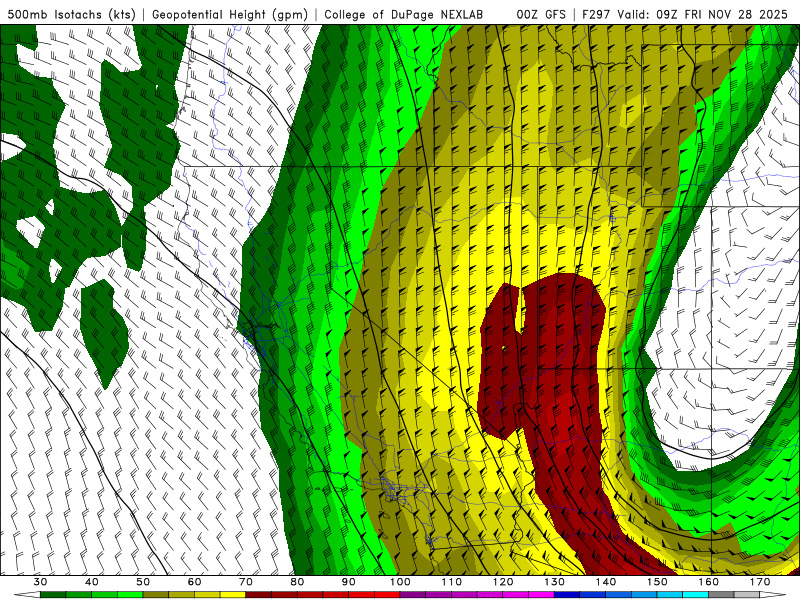This screenshot has height=600, width=800.
Task: Click the '120' label on the color scale
Action: coord(503,582)
